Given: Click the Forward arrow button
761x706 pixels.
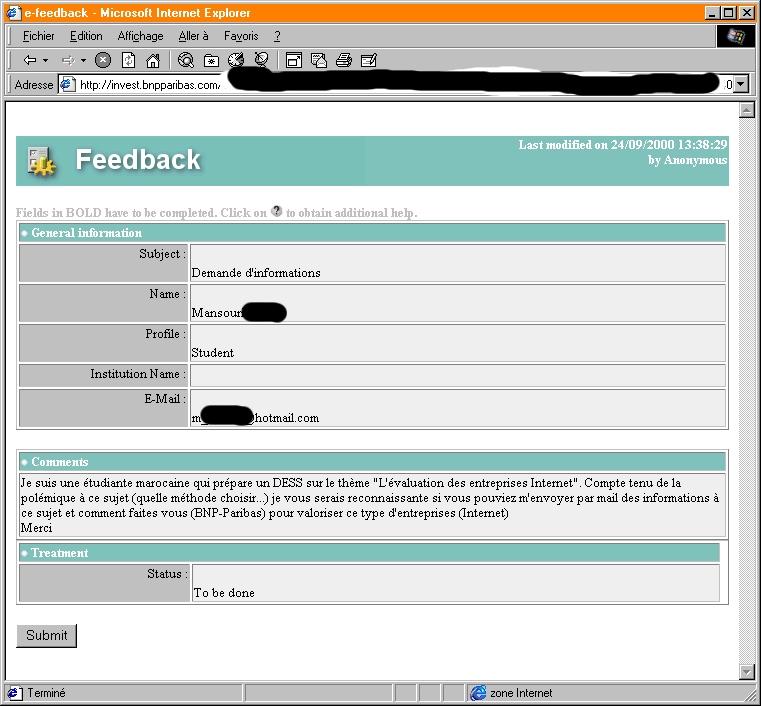Looking at the screenshot, I should [x=68, y=60].
